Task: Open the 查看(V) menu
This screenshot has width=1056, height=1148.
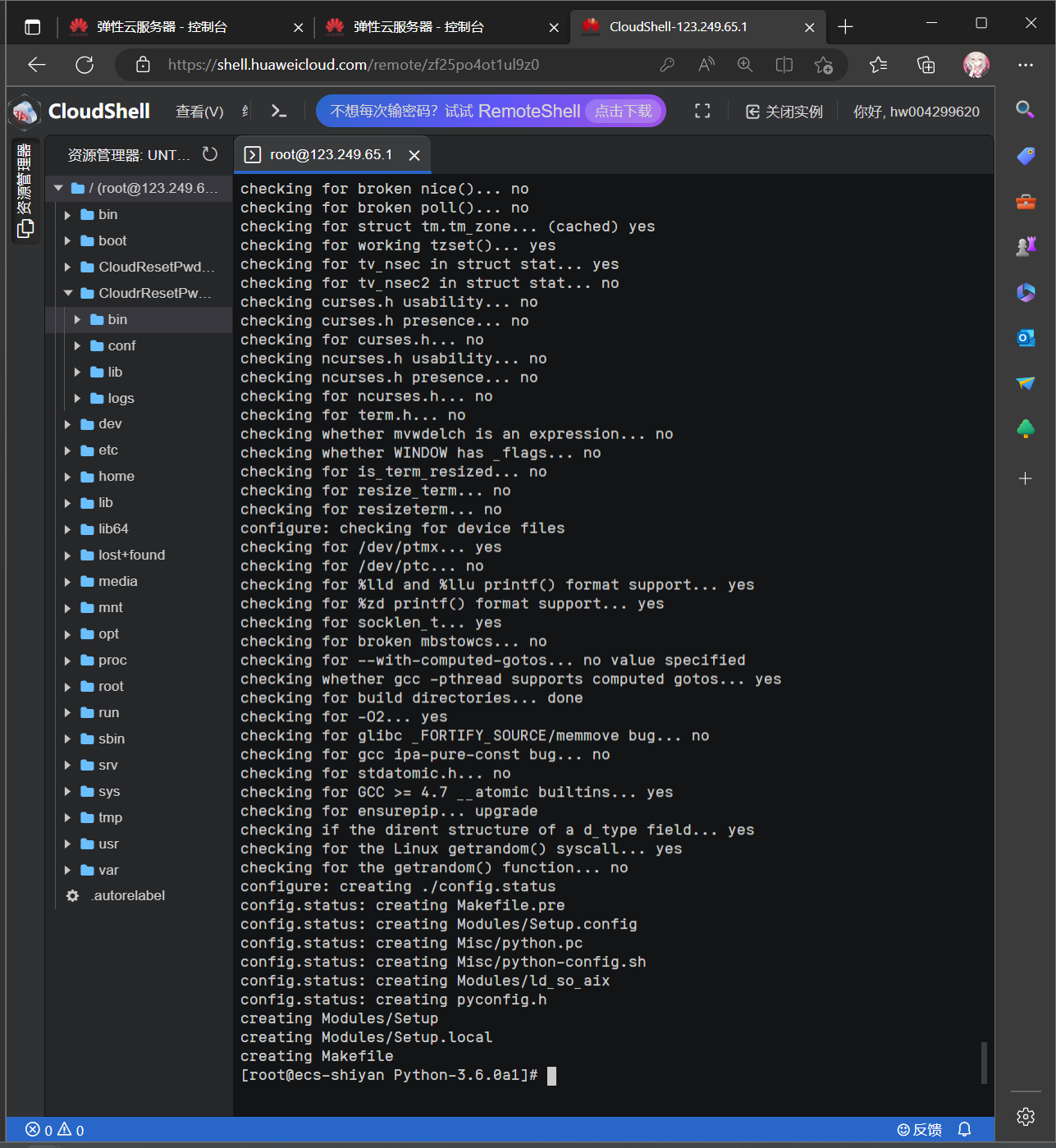Action: point(199,112)
